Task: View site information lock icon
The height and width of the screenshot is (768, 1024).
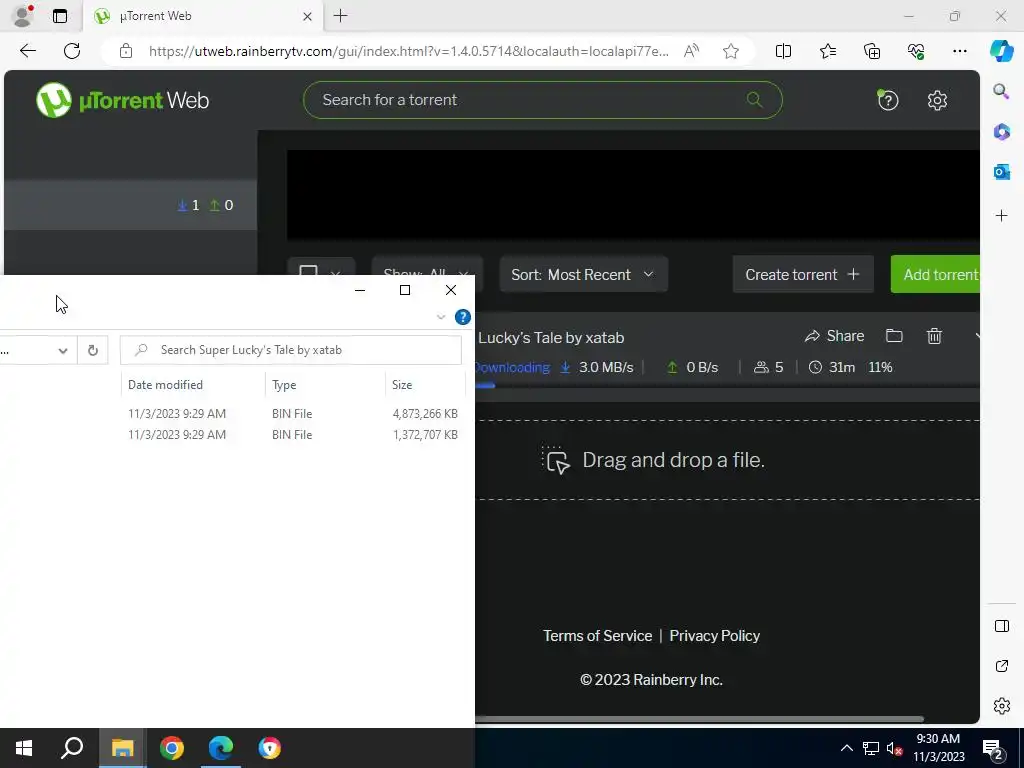Action: [126, 51]
